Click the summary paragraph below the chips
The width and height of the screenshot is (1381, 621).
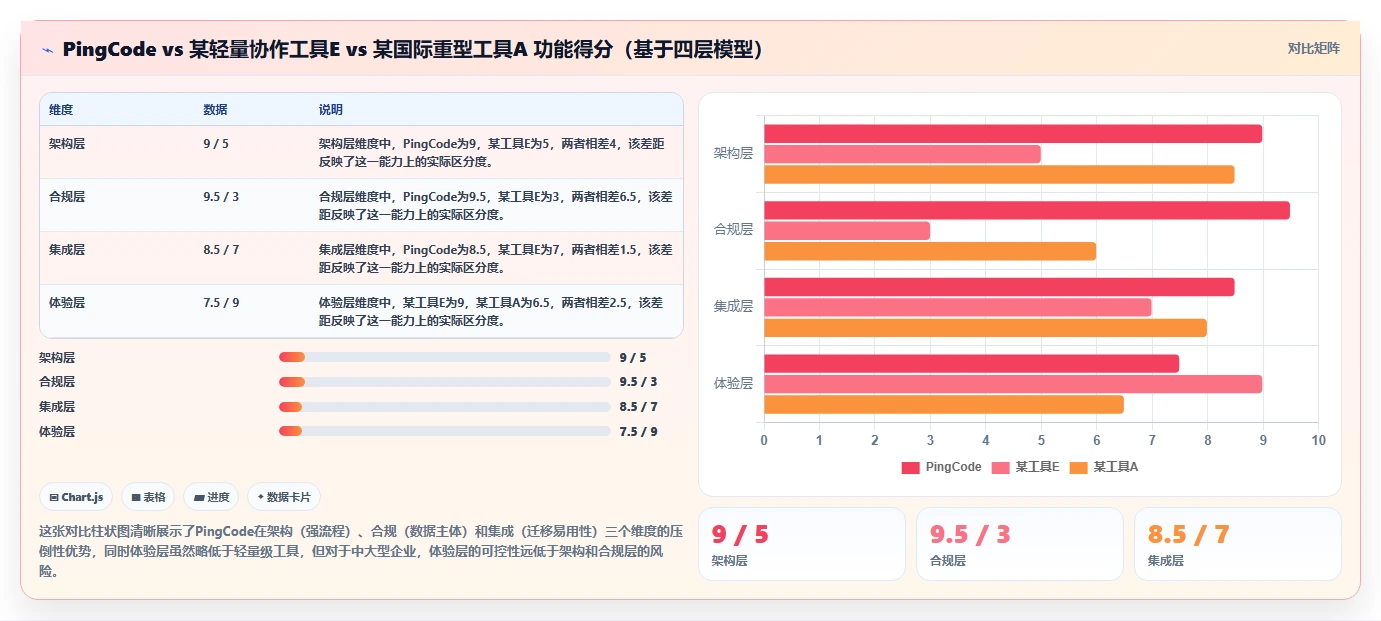[x=360, y=551]
